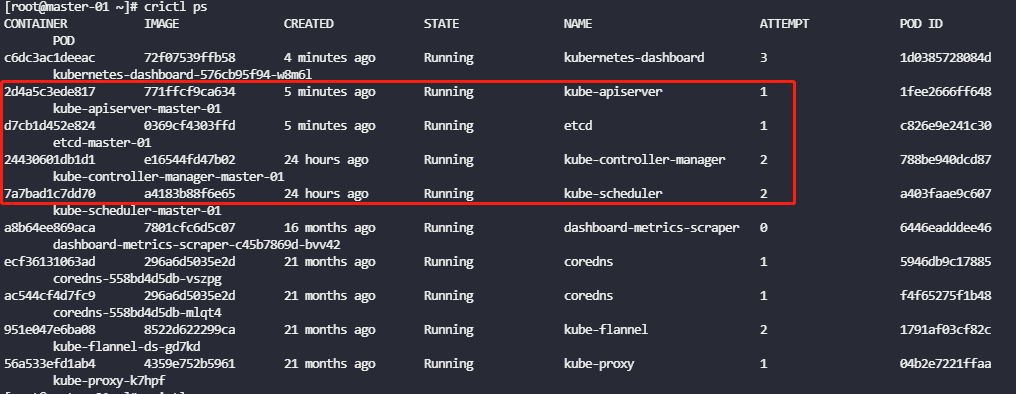This screenshot has height=394, width=1016.
Task: Click the kube-apiserver container name
Action: coord(613,92)
